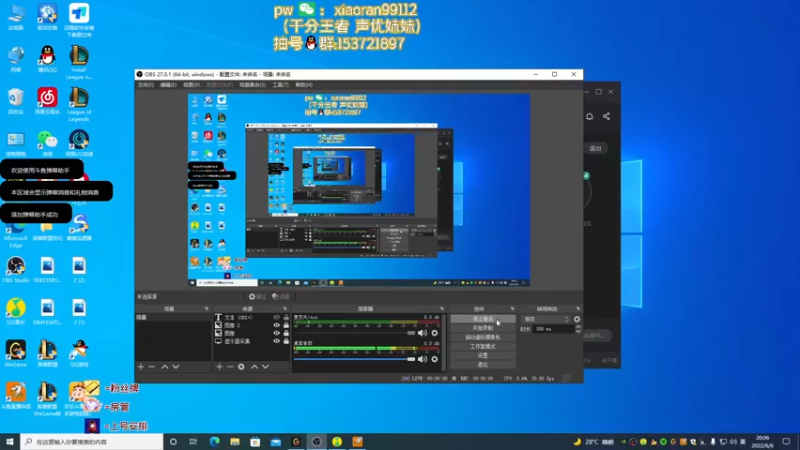The image size is (800, 450).
Task: Toggle lock on 图像 source
Action: [286, 333]
